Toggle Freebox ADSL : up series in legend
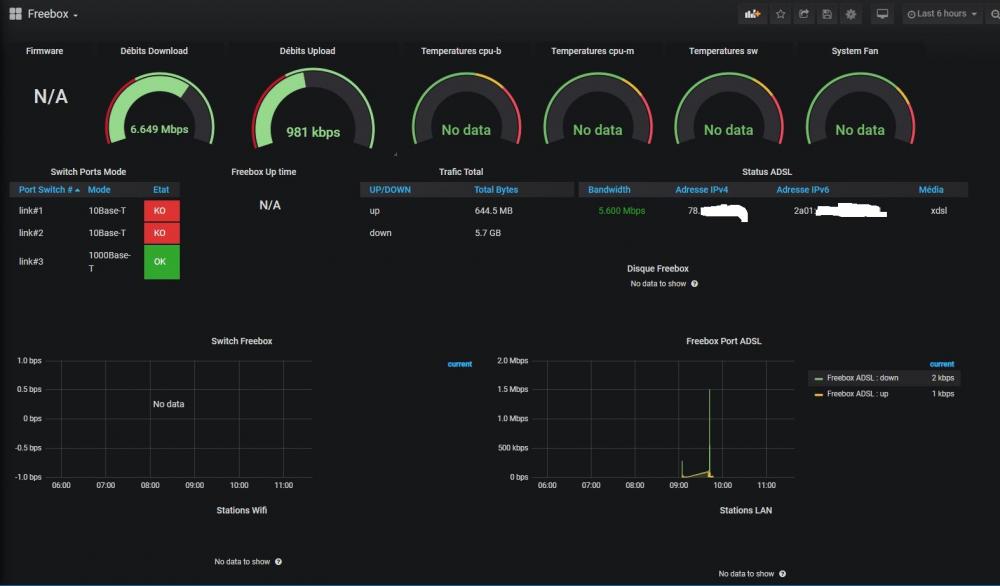 pos(857,394)
